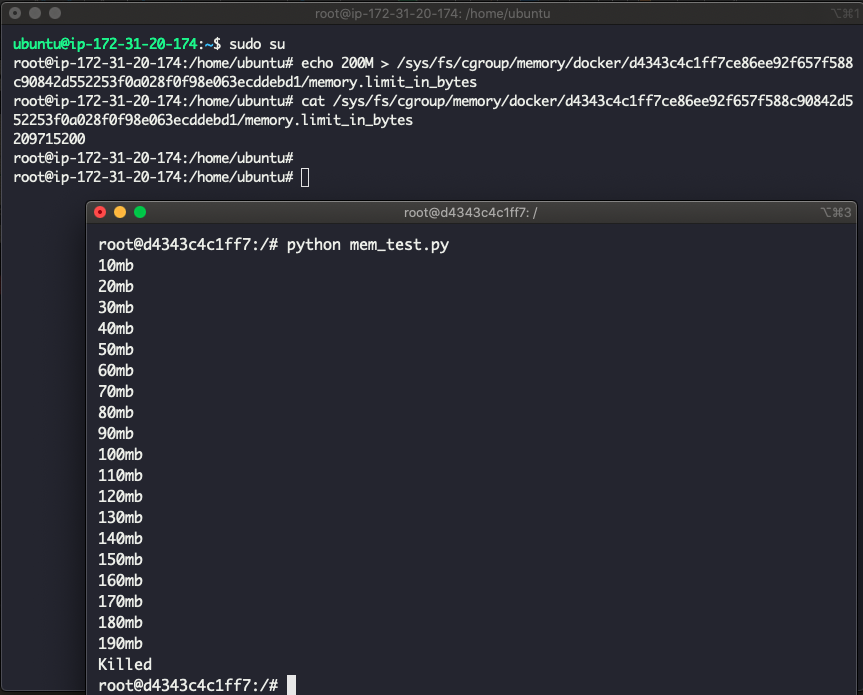863x695 pixels.
Task: Focus the /home/ubuntu terminal via its title
Action: (433, 14)
